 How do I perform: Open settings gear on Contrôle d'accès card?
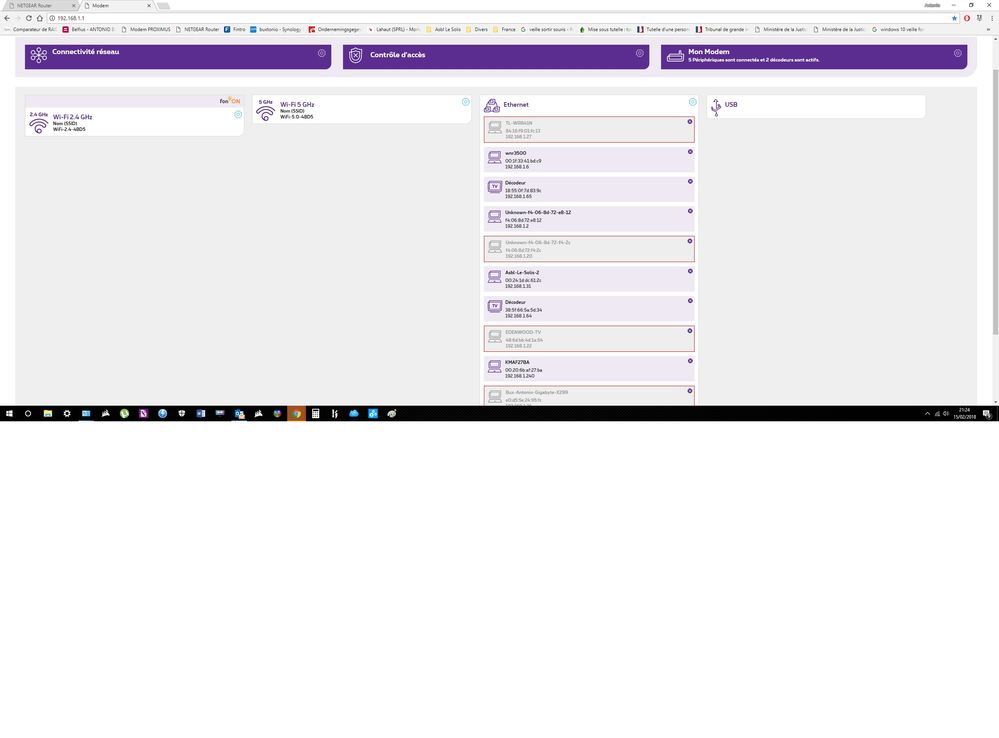(640, 54)
